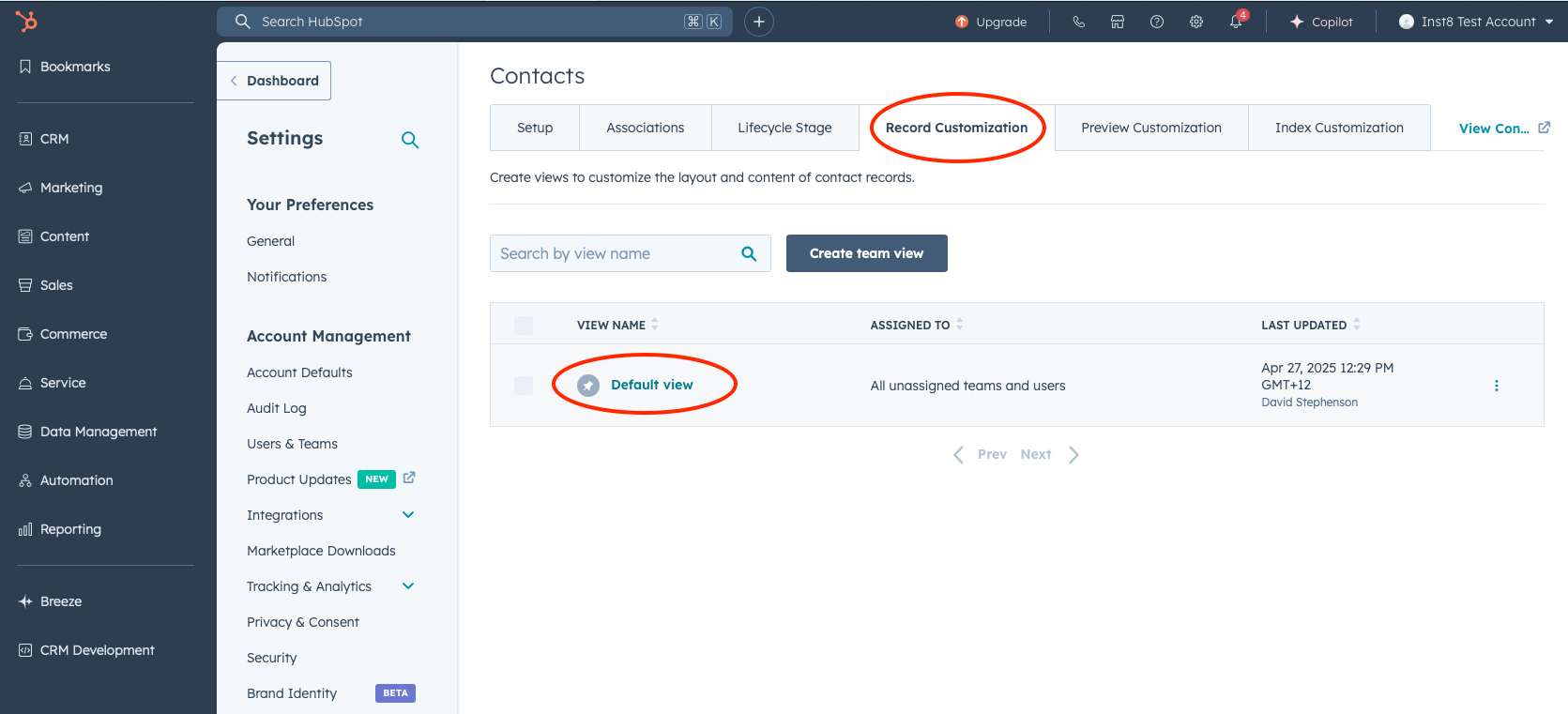Image resolution: width=1568 pixels, height=714 pixels.
Task: Open Marketplace Downloads settings
Action: click(321, 551)
